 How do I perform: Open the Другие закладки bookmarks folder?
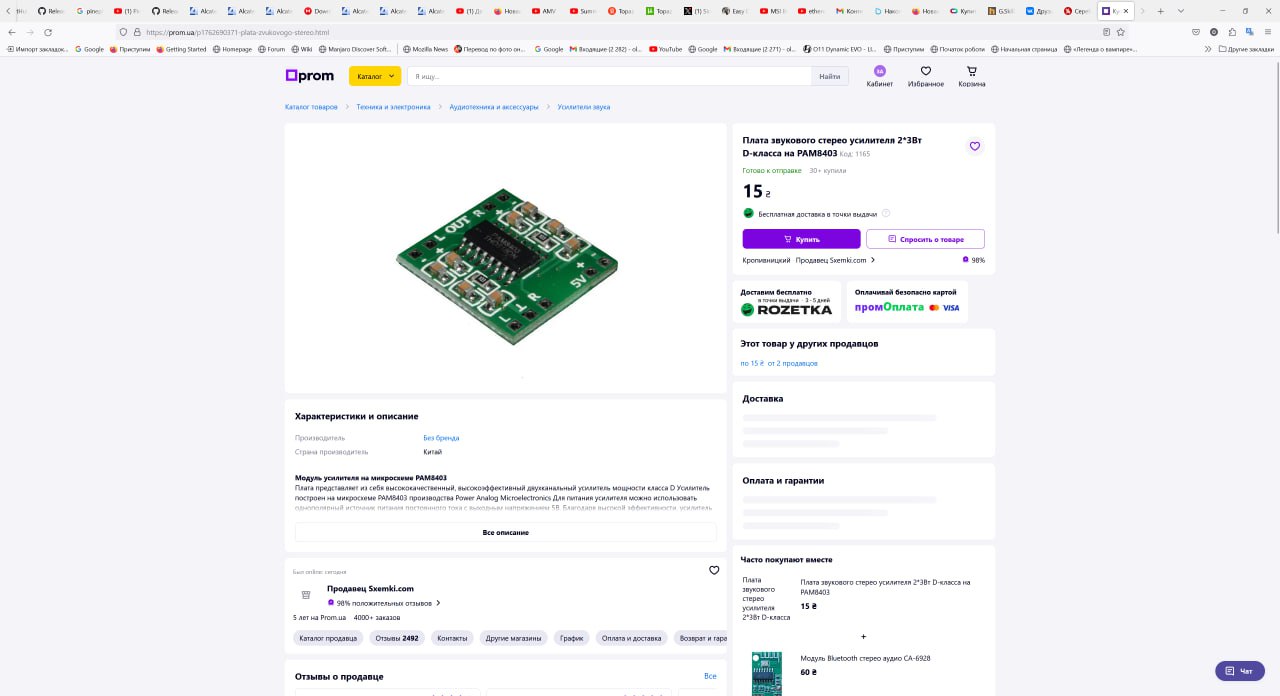coord(1246,48)
